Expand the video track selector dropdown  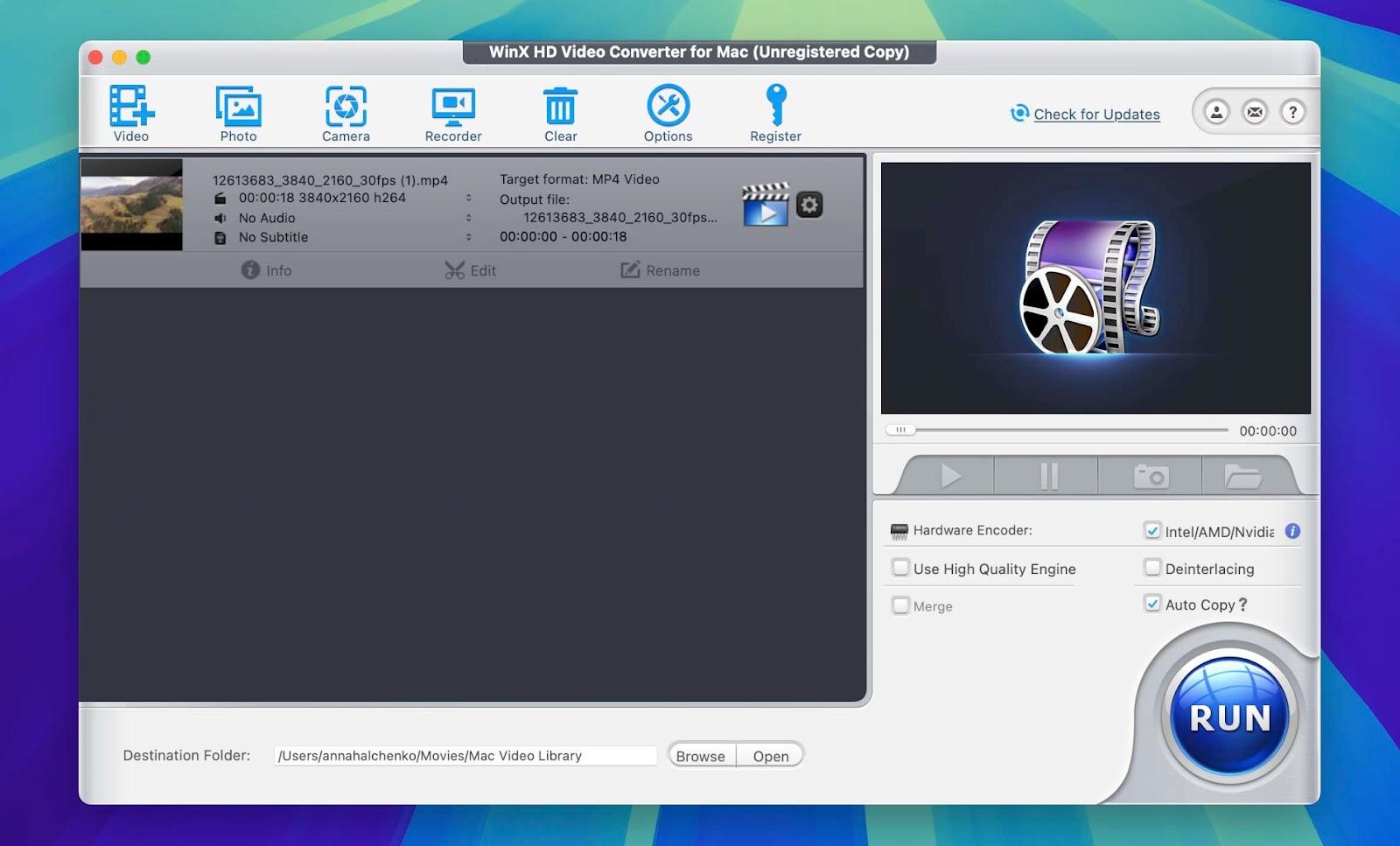(x=468, y=198)
